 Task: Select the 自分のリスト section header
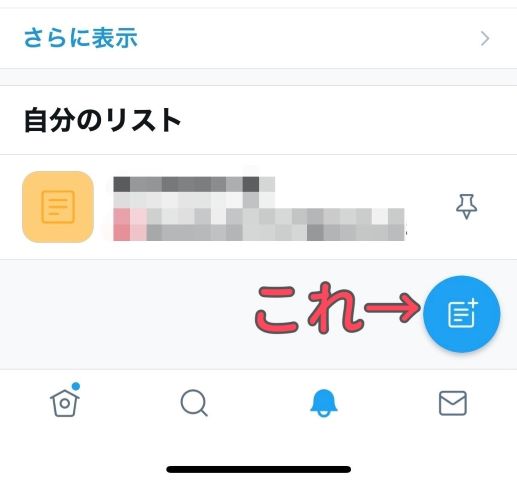coord(103,120)
